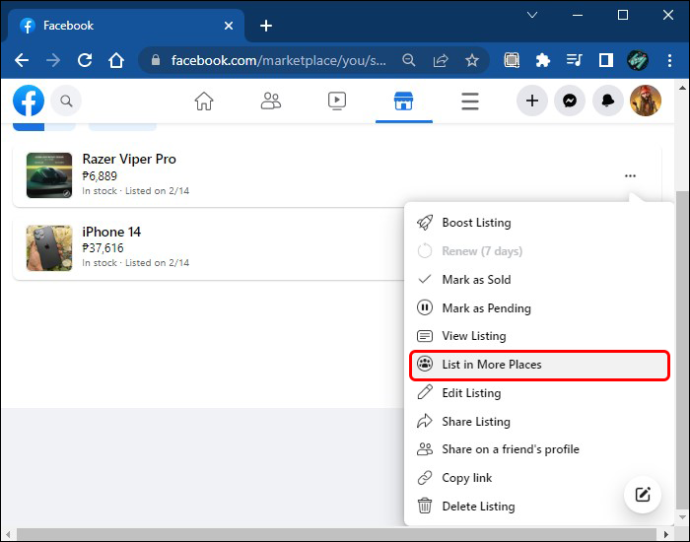Click the grayed Renew (7 days) option
The height and width of the screenshot is (542, 690).
point(539,251)
